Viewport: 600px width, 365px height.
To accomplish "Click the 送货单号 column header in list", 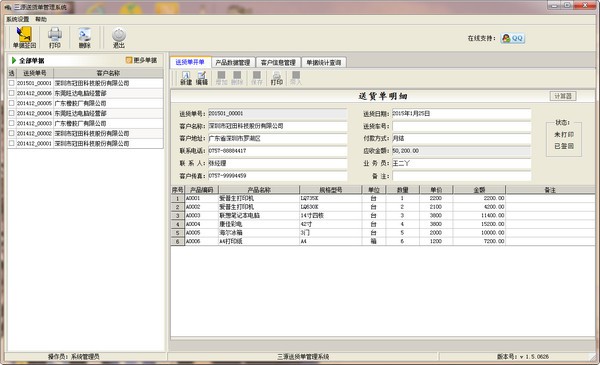I will [x=34, y=73].
